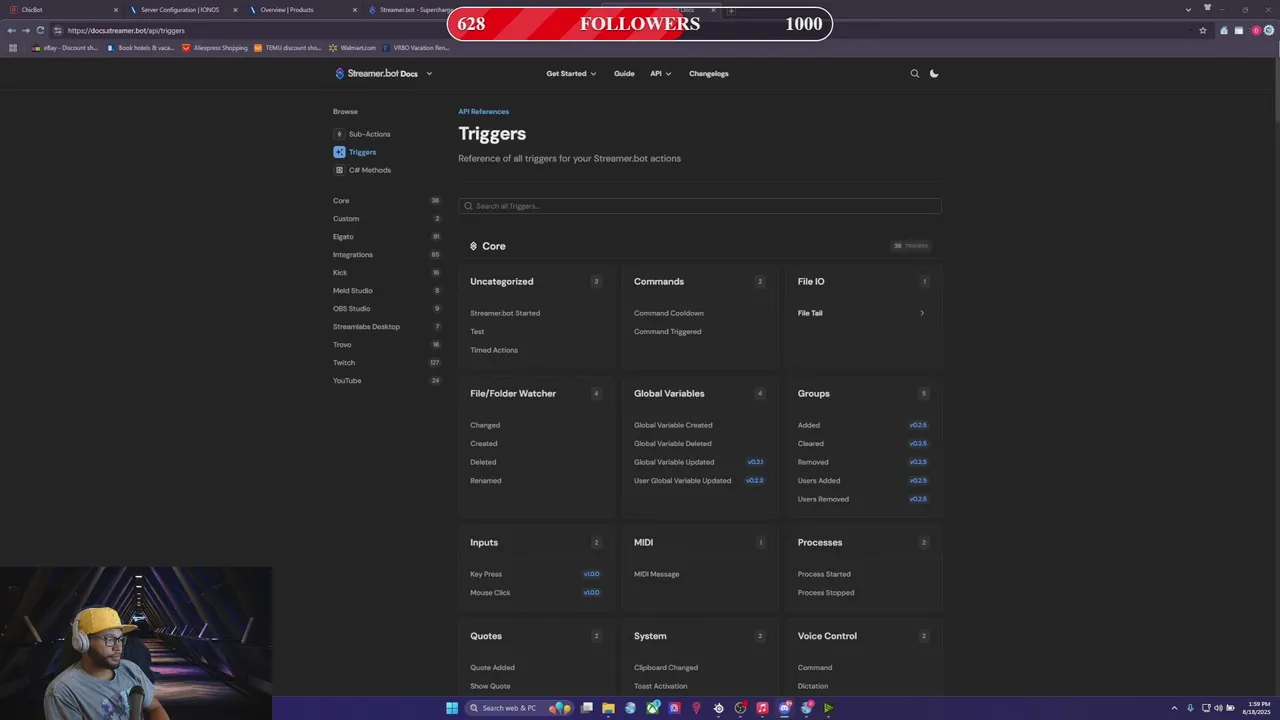Open the Command Cooldown trigger
This screenshot has width=1280, height=720.
669,313
